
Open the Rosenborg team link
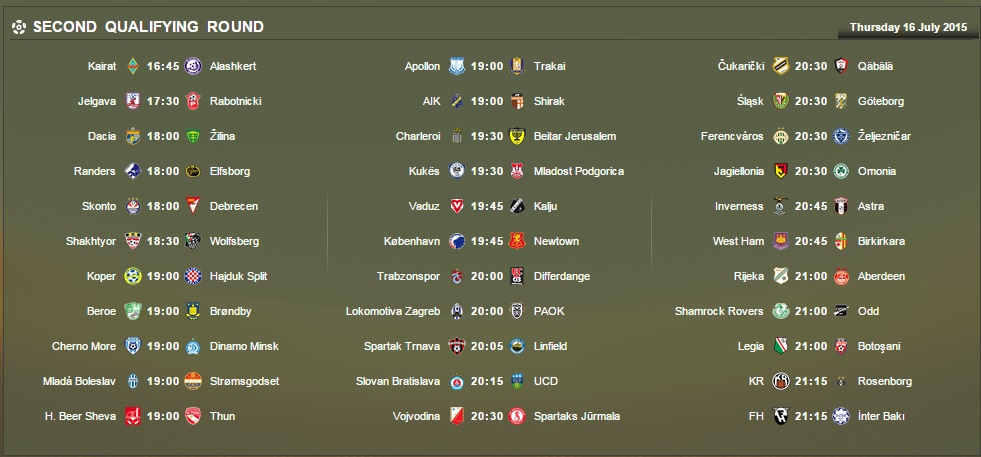pos(884,381)
